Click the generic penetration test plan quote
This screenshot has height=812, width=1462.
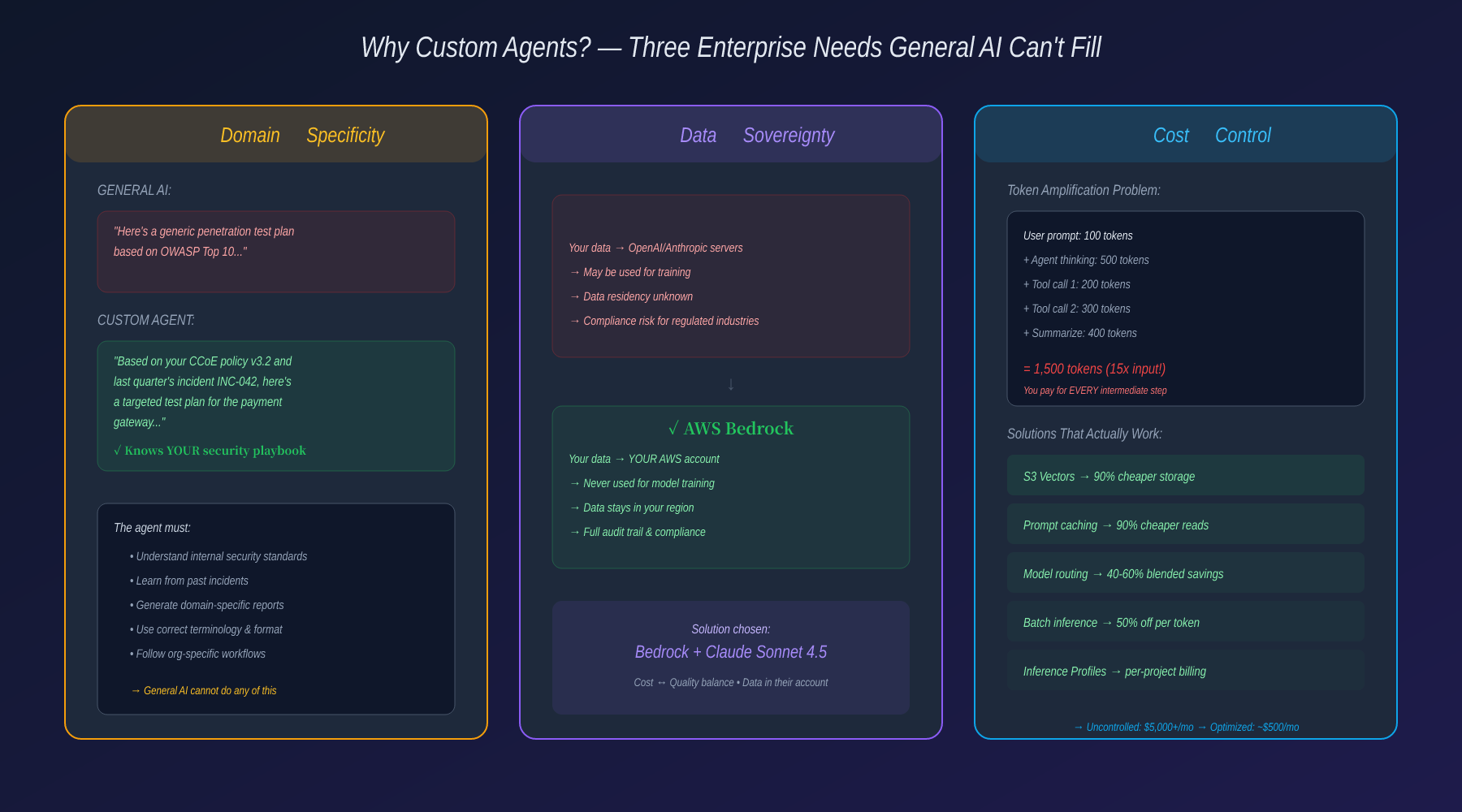204,241
